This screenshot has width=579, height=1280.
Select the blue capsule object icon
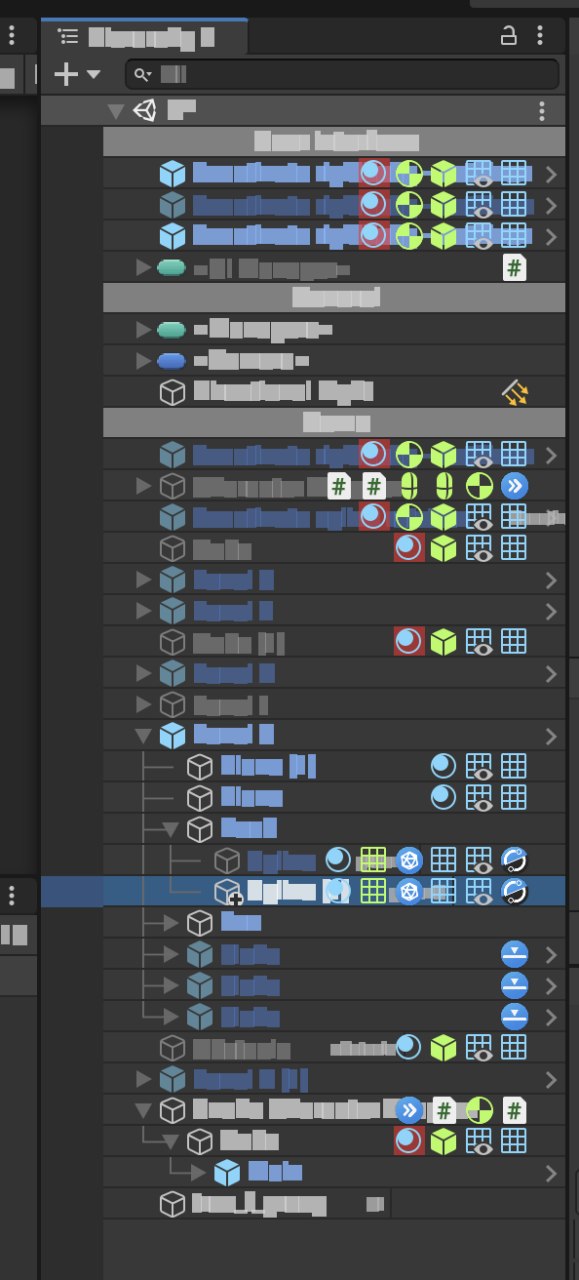pyautogui.click(x=172, y=361)
